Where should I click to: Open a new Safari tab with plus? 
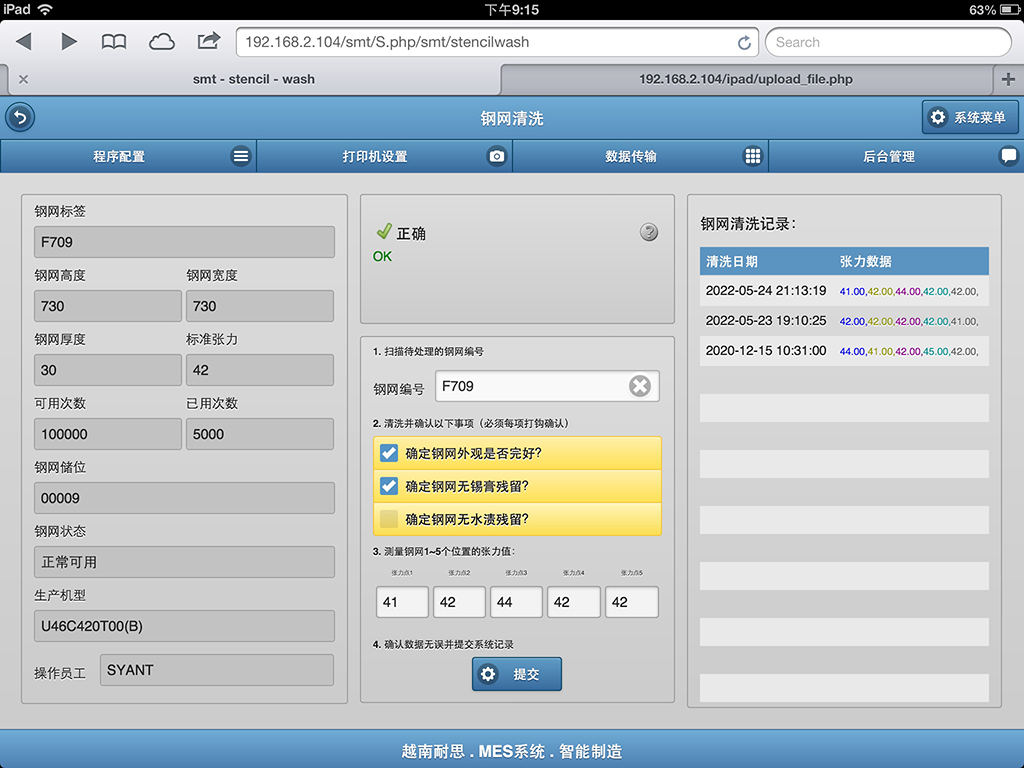click(1008, 79)
